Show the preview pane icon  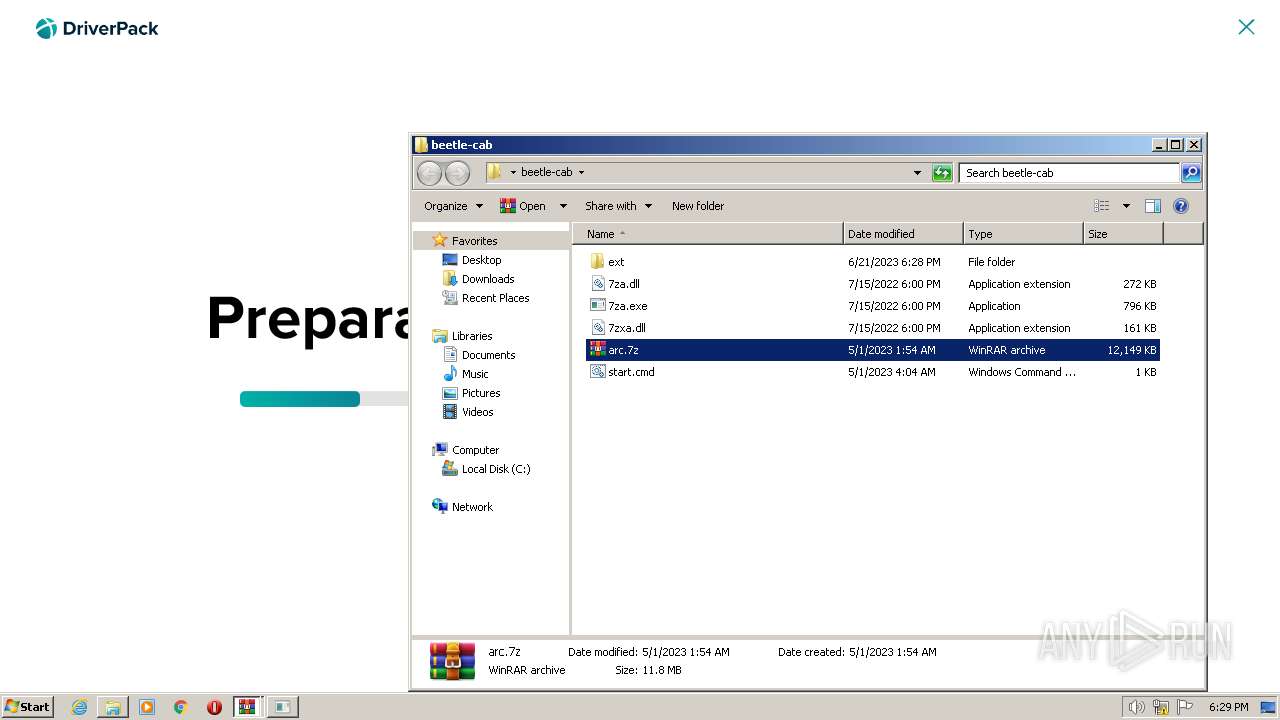coord(1153,206)
